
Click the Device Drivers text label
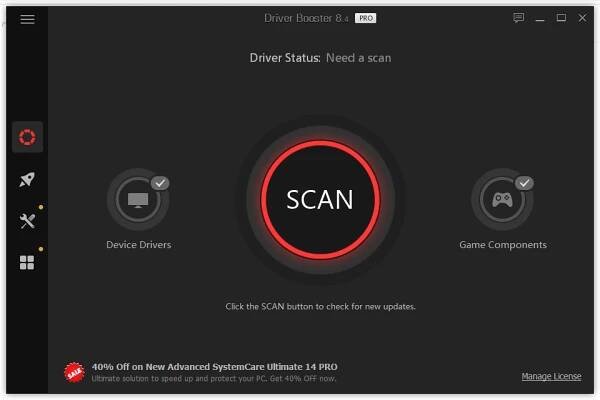pos(139,245)
